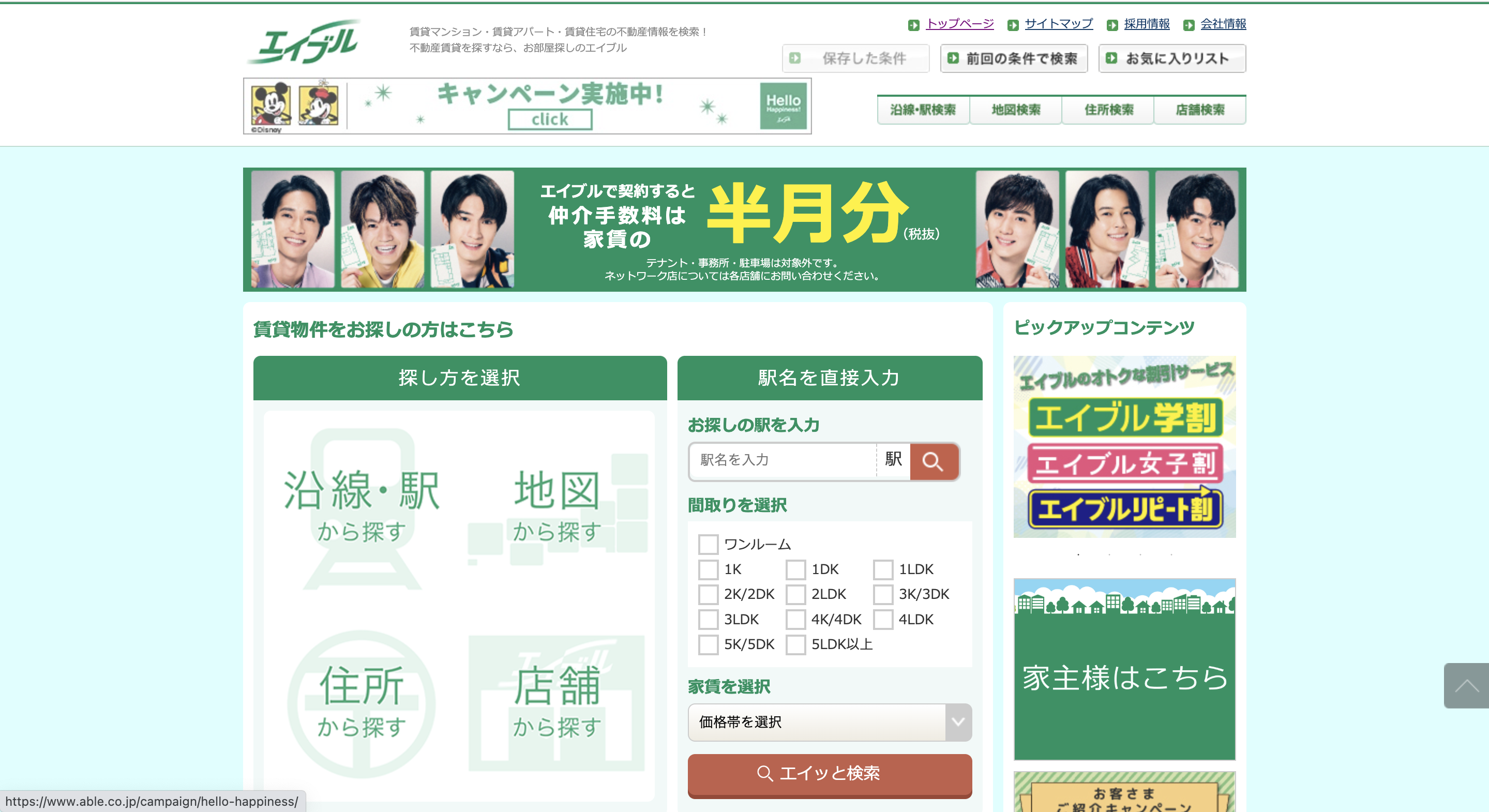Open the お客さまご紹介キャンペーン banner

pyautogui.click(x=1124, y=792)
